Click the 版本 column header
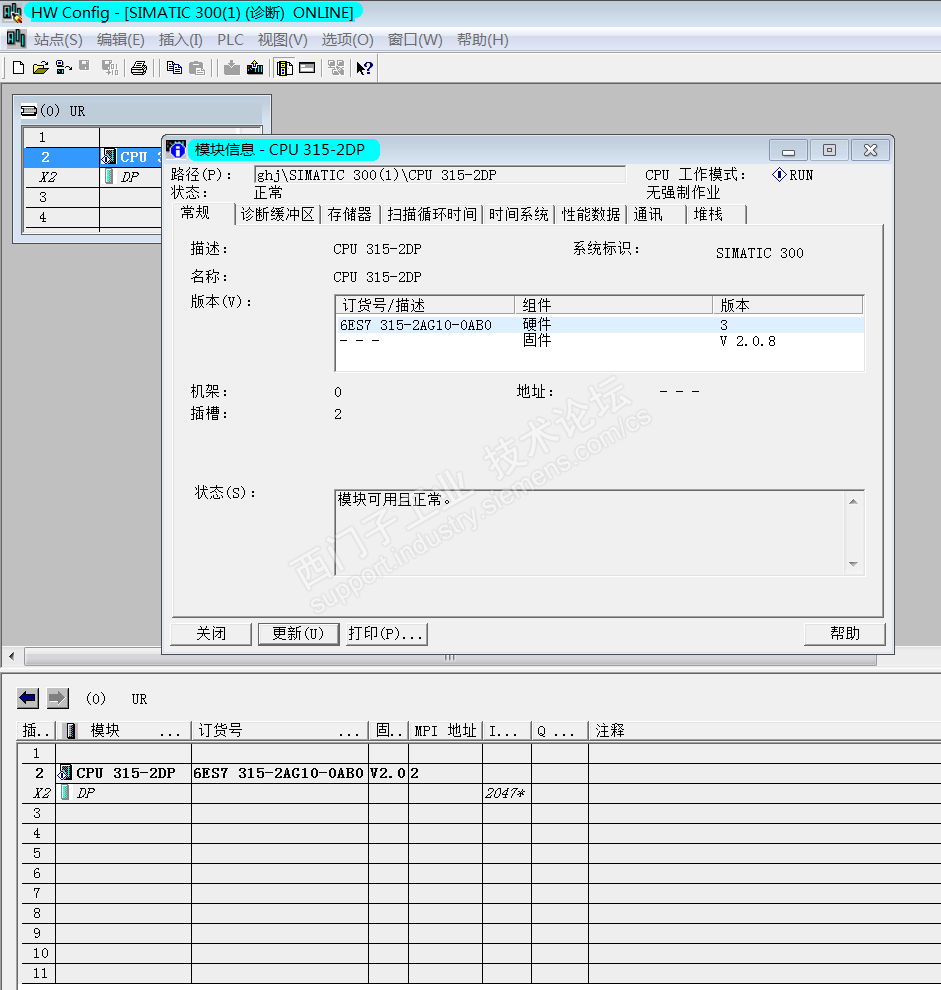 tap(788, 305)
